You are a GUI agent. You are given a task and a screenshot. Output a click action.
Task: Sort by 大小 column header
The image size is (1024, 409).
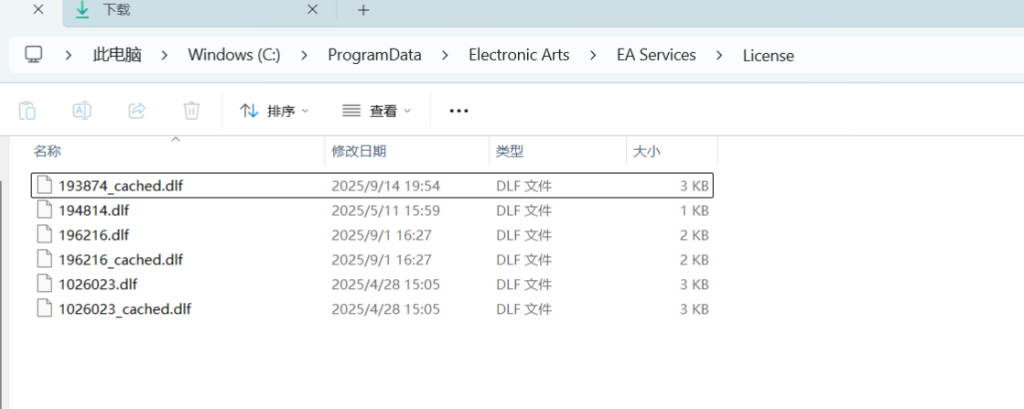pos(645,151)
